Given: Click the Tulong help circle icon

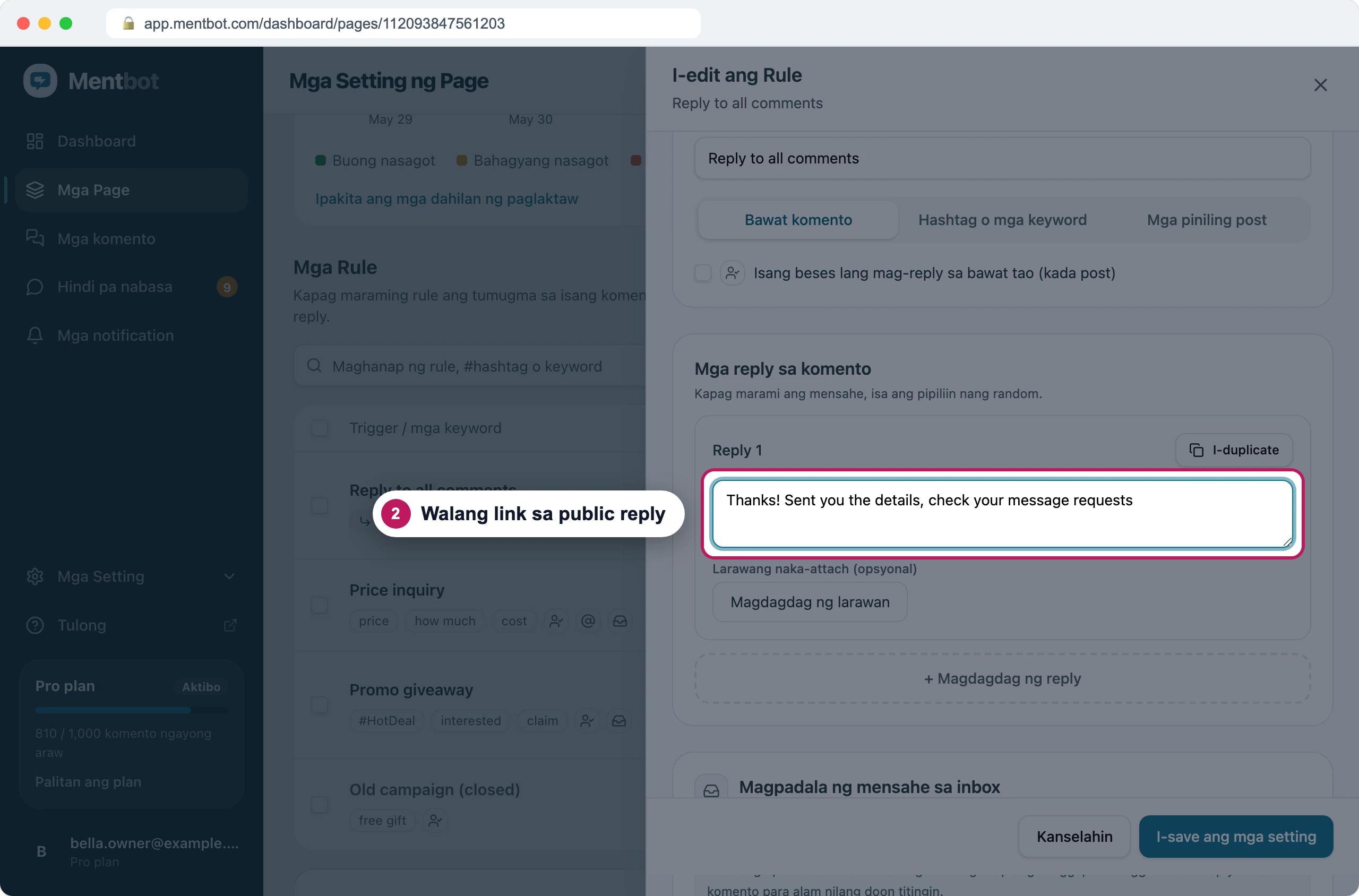Looking at the screenshot, I should 35,625.
